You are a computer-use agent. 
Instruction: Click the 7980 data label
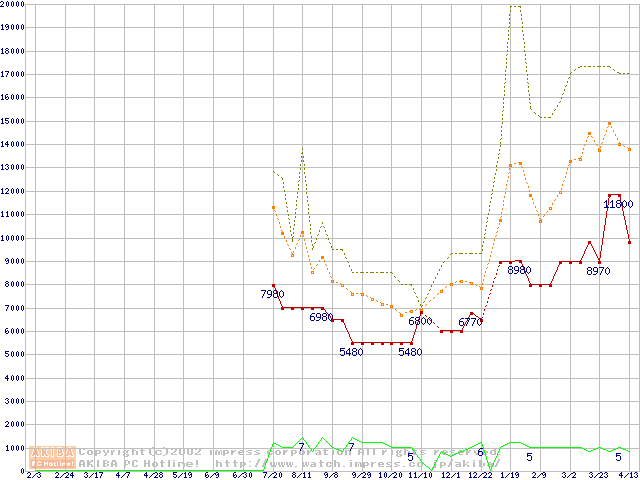(x=272, y=294)
